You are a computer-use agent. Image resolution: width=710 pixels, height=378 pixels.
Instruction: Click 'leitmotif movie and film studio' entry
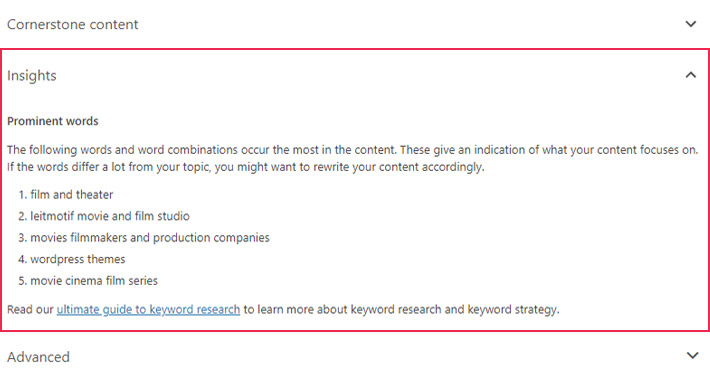pyautogui.click(x=110, y=216)
